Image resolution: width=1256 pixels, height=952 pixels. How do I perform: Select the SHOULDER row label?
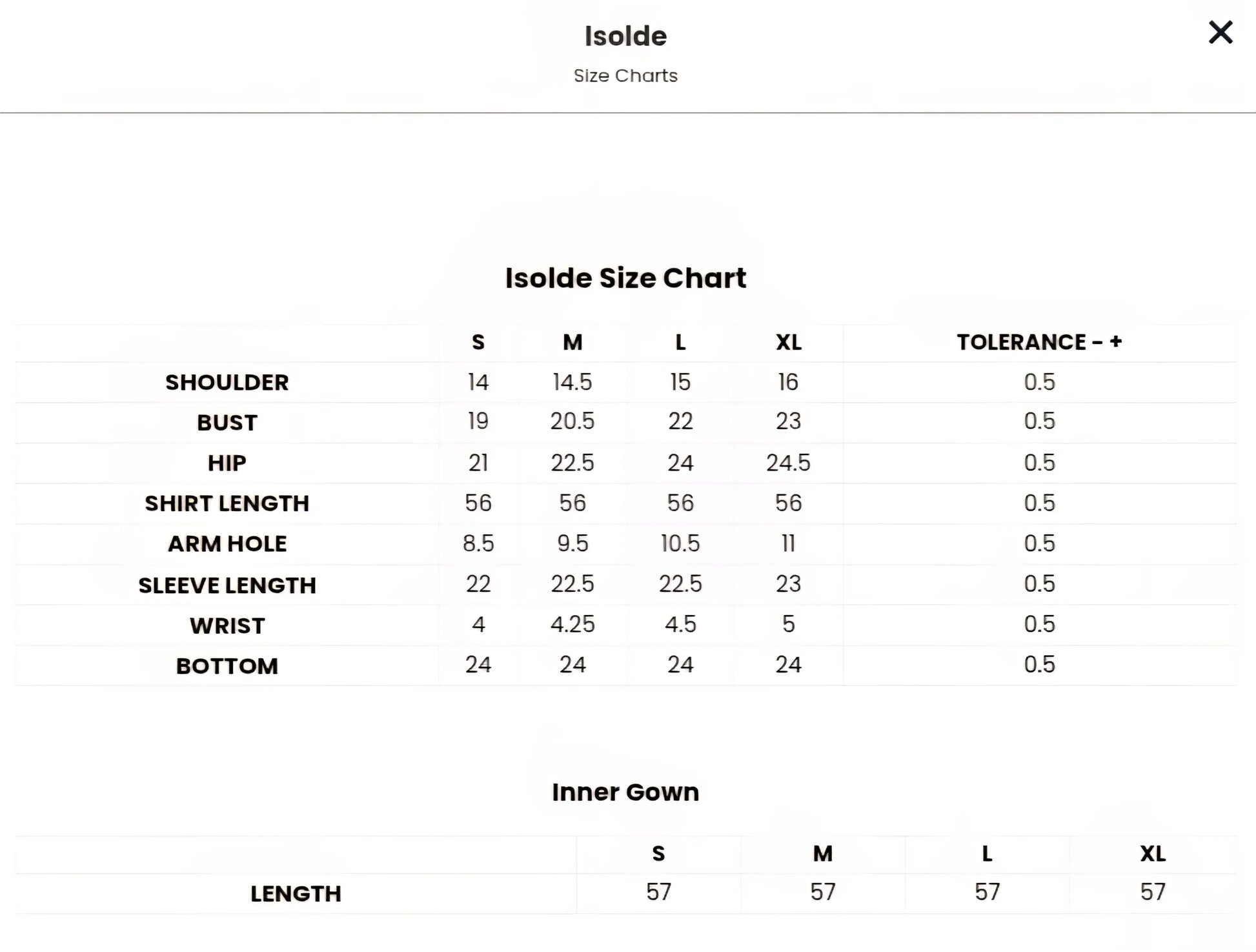coord(227,382)
